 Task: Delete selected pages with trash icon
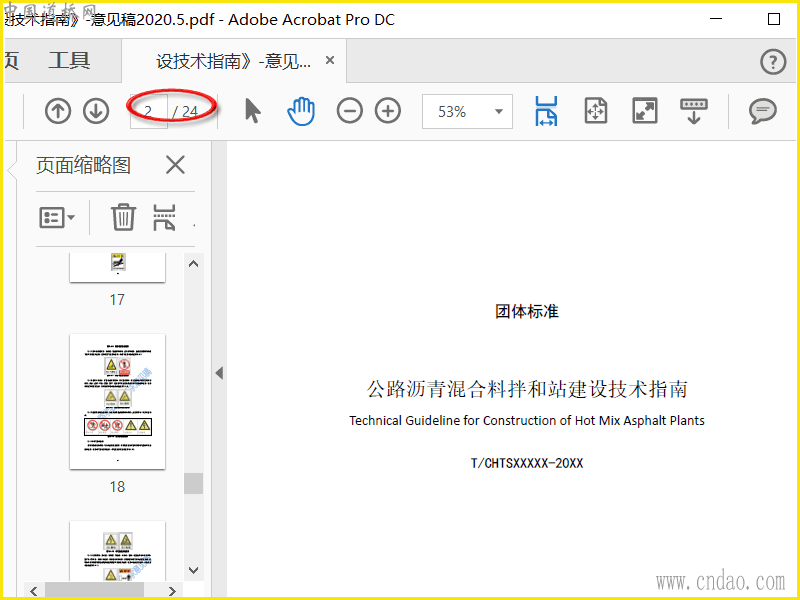(123, 217)
